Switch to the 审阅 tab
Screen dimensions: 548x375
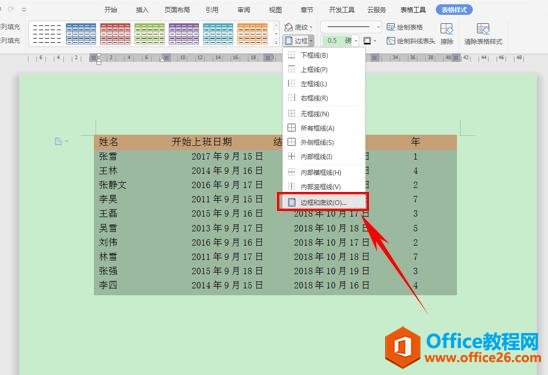pos(244,10)
